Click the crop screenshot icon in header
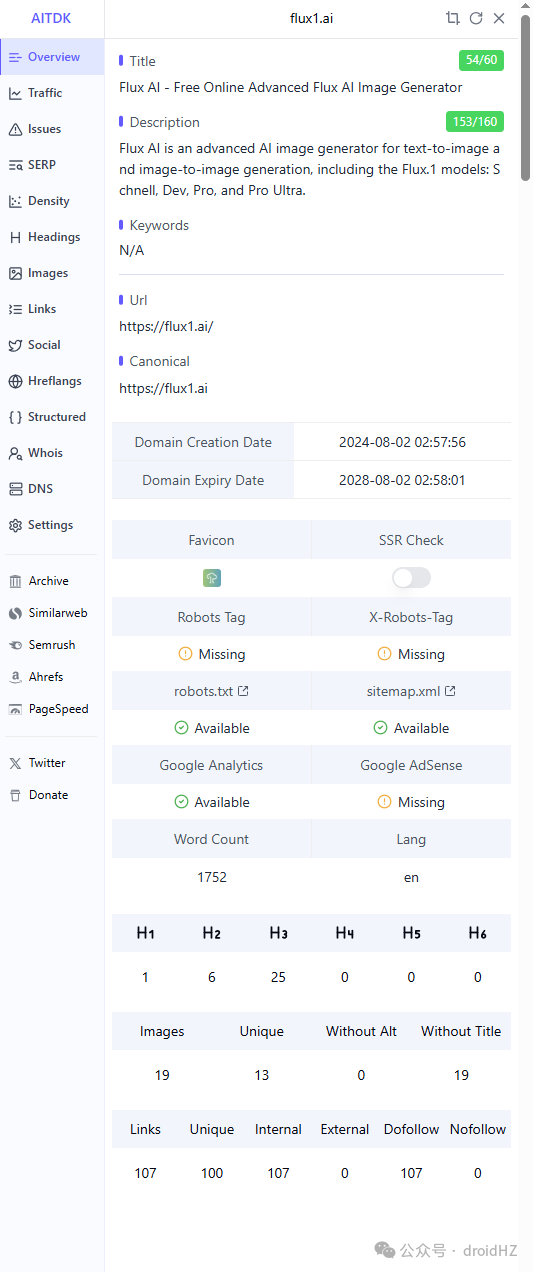 tap(453, 18)
